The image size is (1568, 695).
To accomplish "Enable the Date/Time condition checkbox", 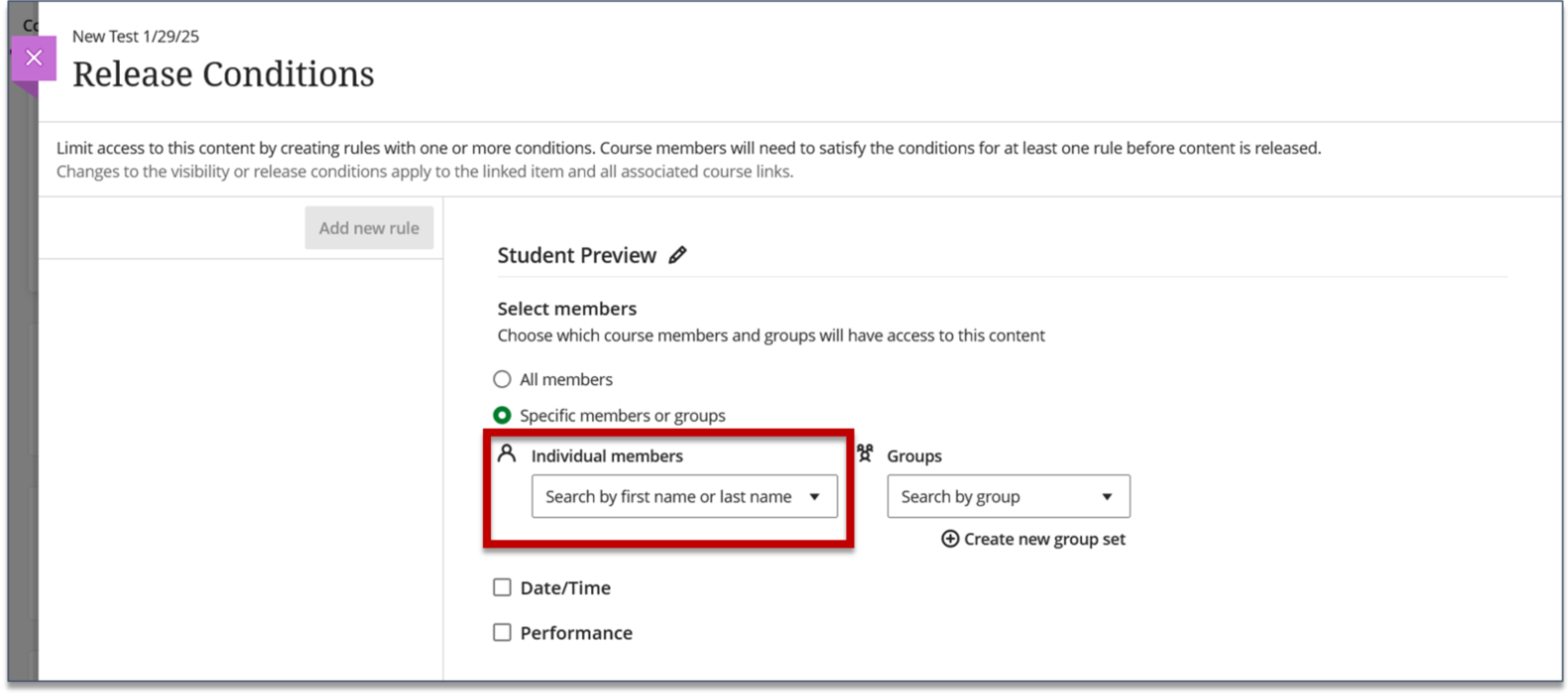I will (x=503, y=588).
